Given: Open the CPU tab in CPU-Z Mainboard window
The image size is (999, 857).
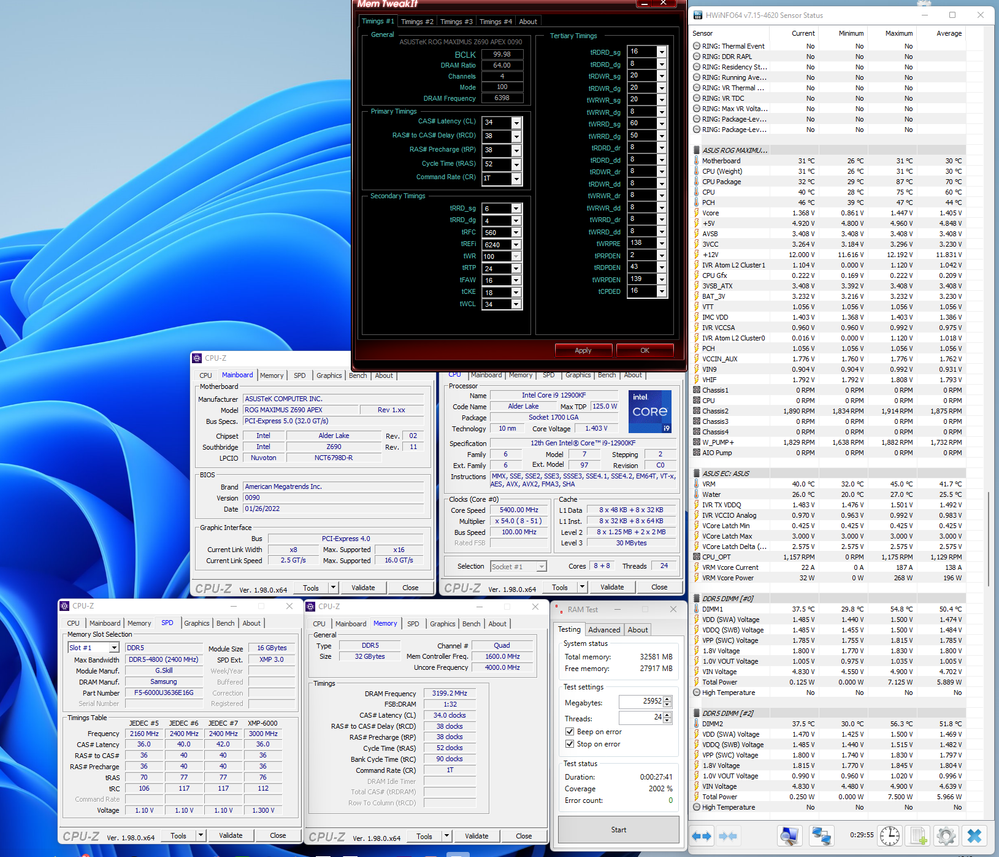Looking at the screenshot, I should (206, 375).
